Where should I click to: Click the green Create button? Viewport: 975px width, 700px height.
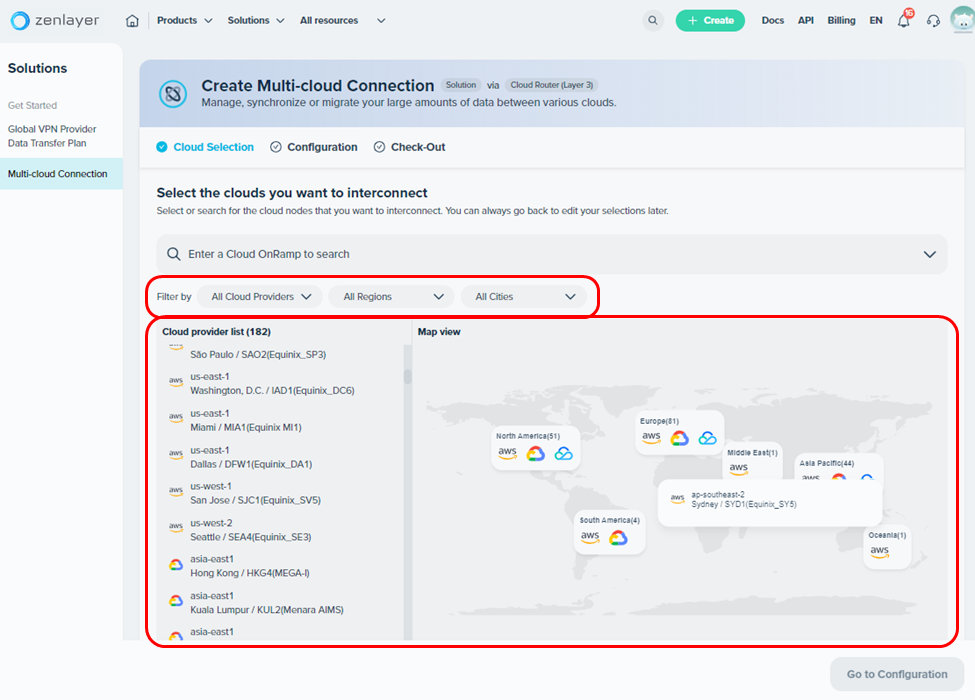[710, 21]
